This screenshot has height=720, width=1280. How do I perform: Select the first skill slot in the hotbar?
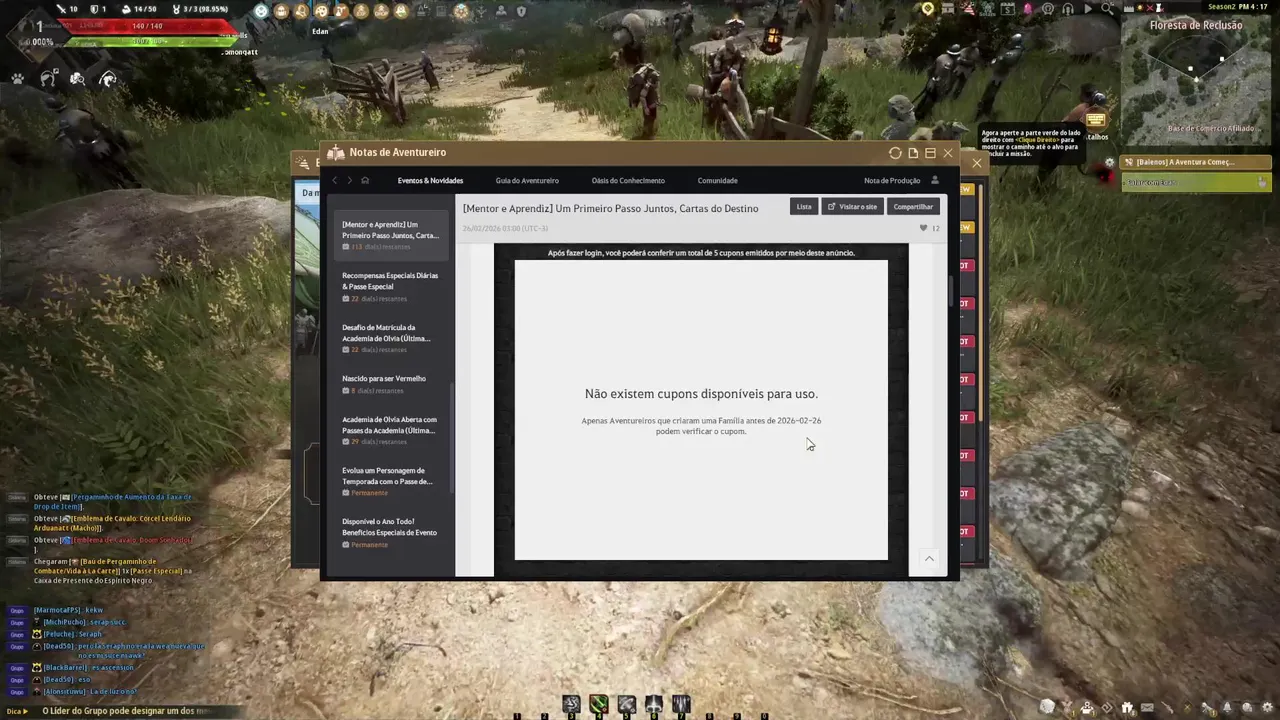[571, 704]
